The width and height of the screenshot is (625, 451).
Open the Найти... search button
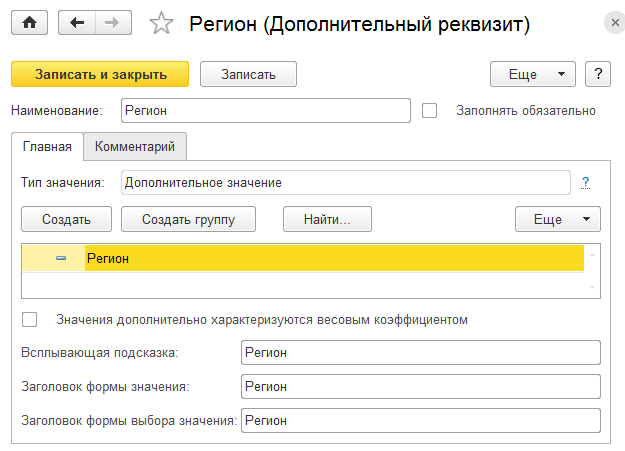pos(328,219)
